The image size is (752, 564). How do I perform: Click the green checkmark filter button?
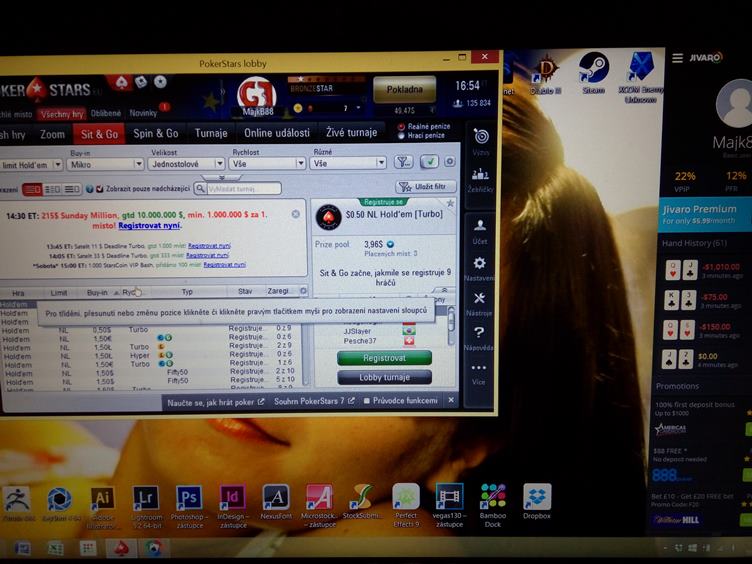click(429, 162)
